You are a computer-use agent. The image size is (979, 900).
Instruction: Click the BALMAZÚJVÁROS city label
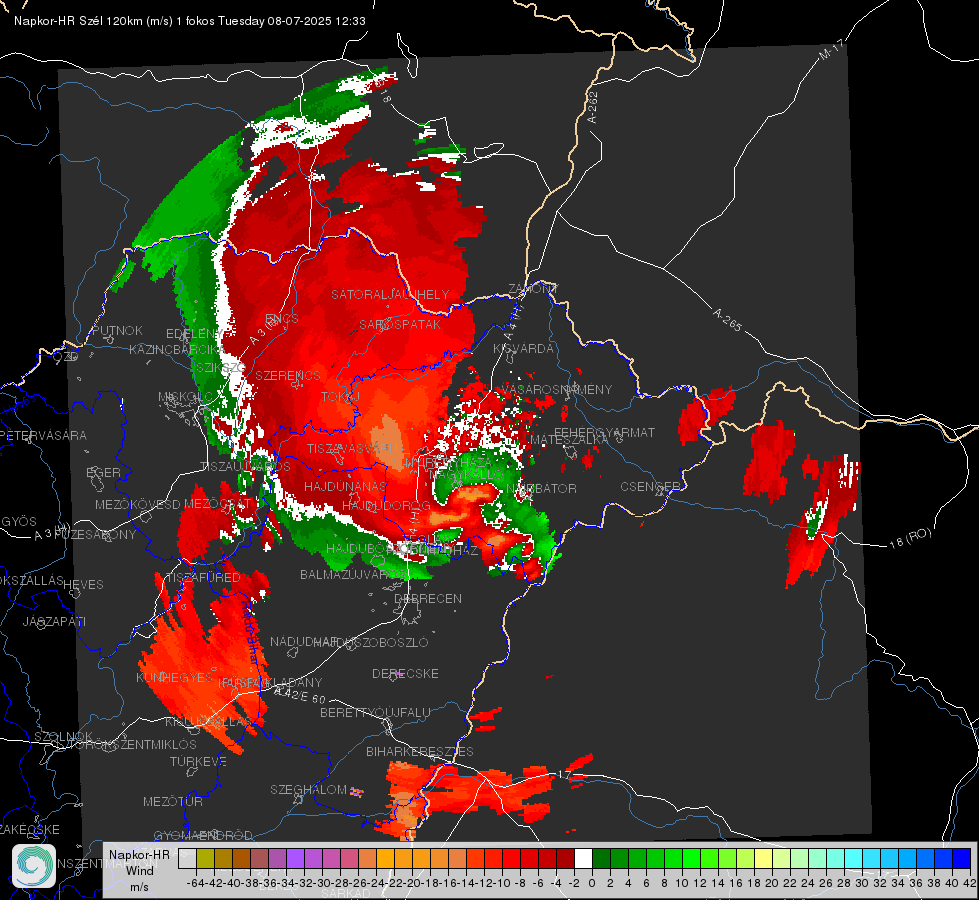tap(353, 574)
